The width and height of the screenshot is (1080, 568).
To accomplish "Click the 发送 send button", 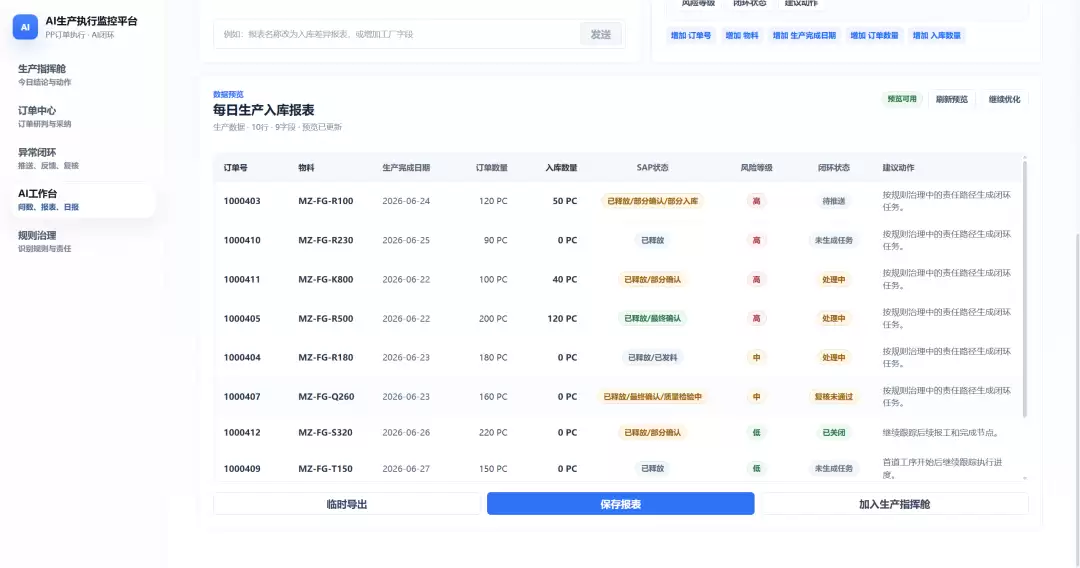I will [x=601, y=34].
